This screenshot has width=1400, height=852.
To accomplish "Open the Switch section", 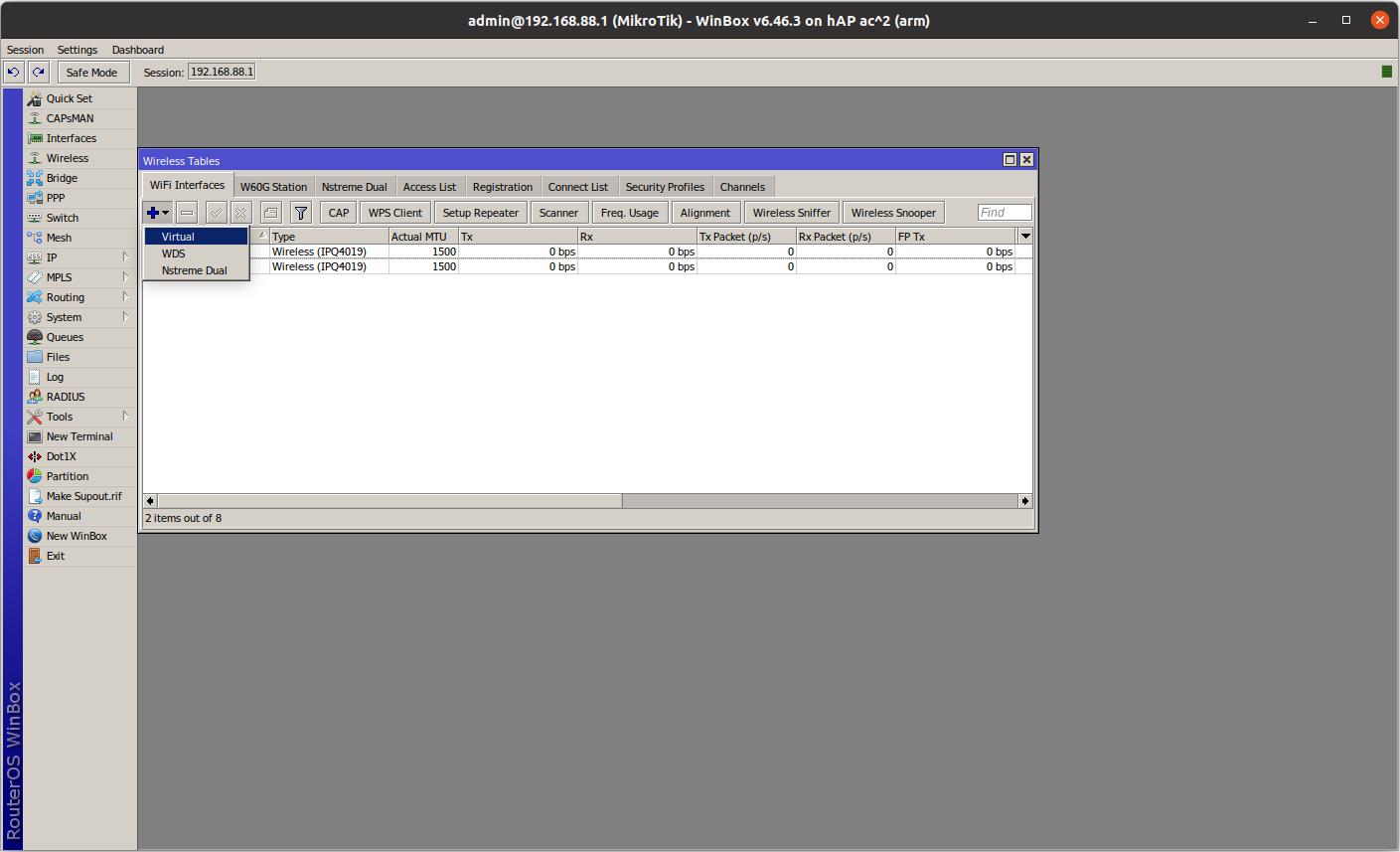I will [x=62, y=218].
